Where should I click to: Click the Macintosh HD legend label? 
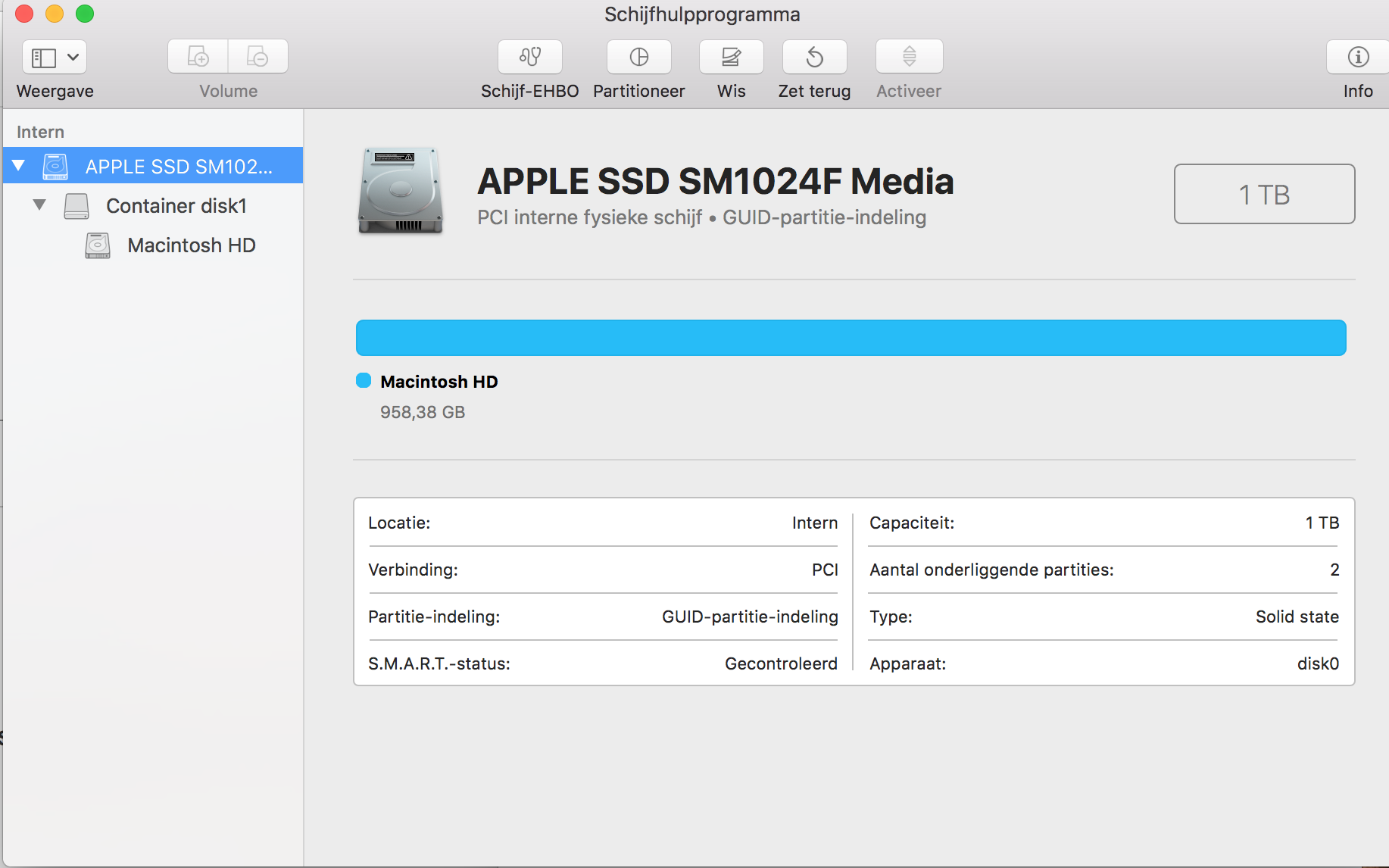(x=439, y=382)
